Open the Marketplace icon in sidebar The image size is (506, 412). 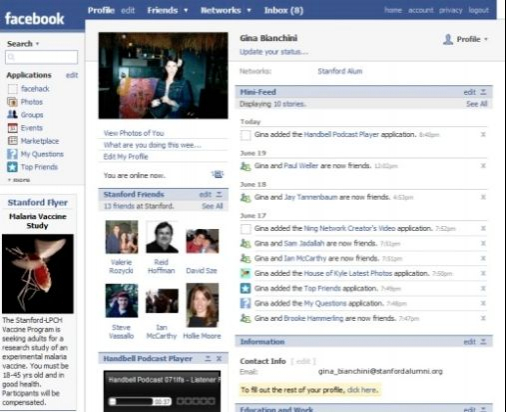pyautogui.click(x=12, y=141)
